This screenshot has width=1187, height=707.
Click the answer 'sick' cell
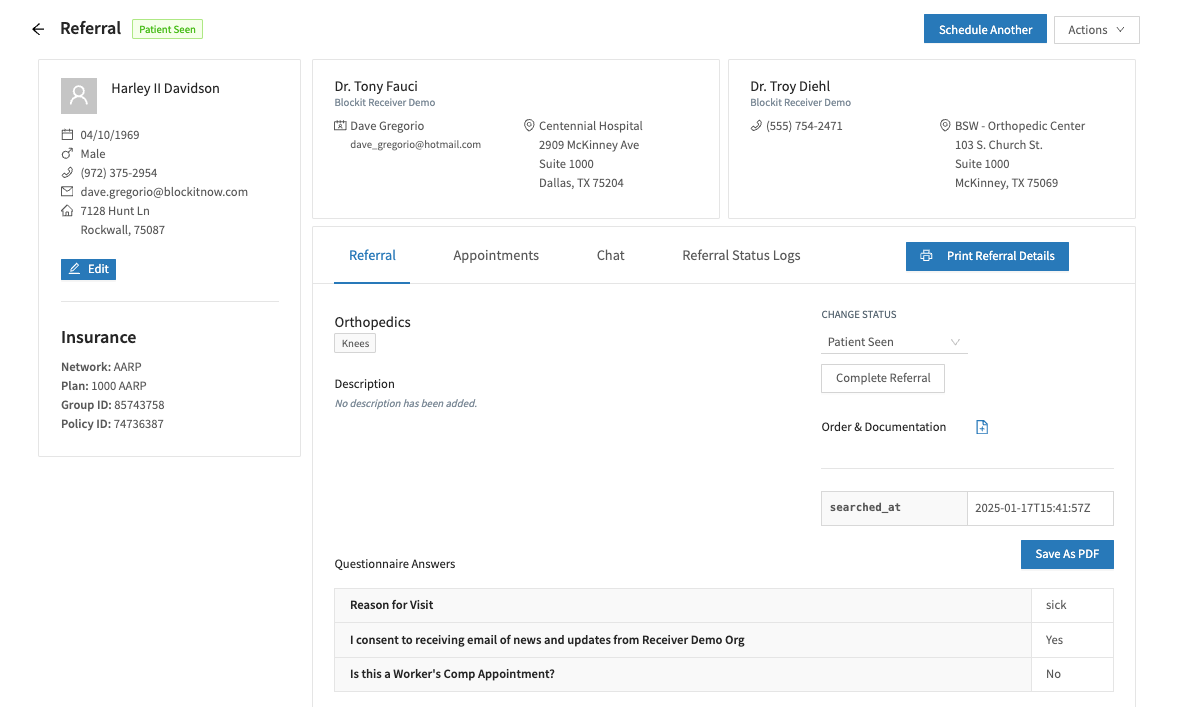[1072, 606]
